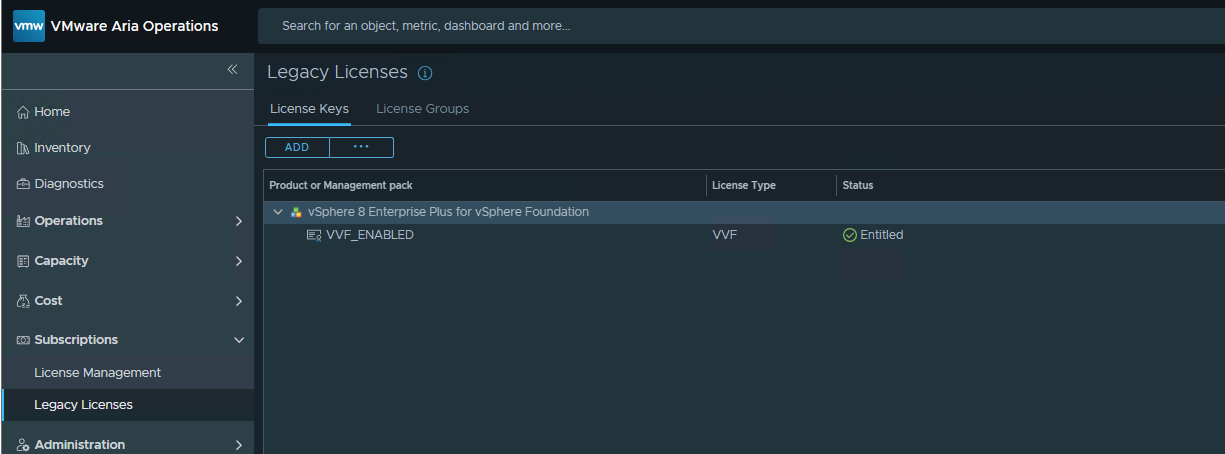Image resolution: width=1225 pixels, height=454 pixels.
Task: Click the VMware logo icon
Action: coord(29,26)
